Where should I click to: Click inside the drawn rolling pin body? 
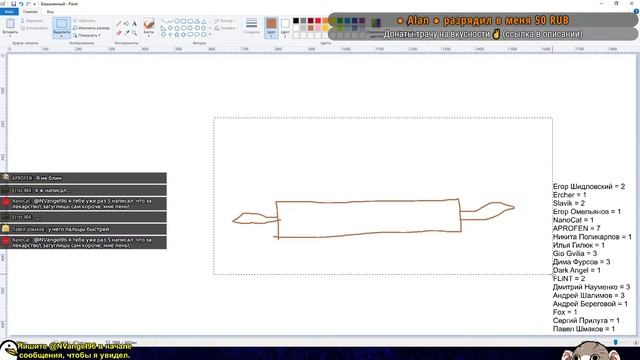[x=369, y=218]
